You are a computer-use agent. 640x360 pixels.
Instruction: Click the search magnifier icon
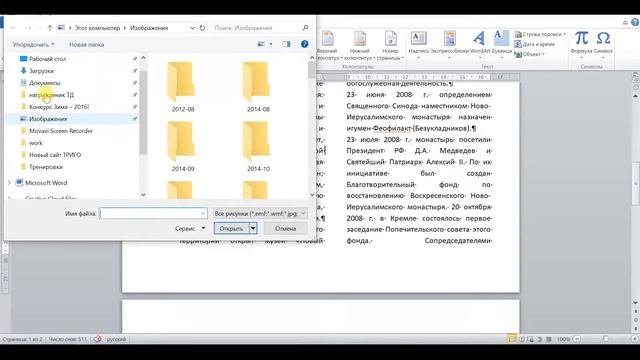point(305,28)
